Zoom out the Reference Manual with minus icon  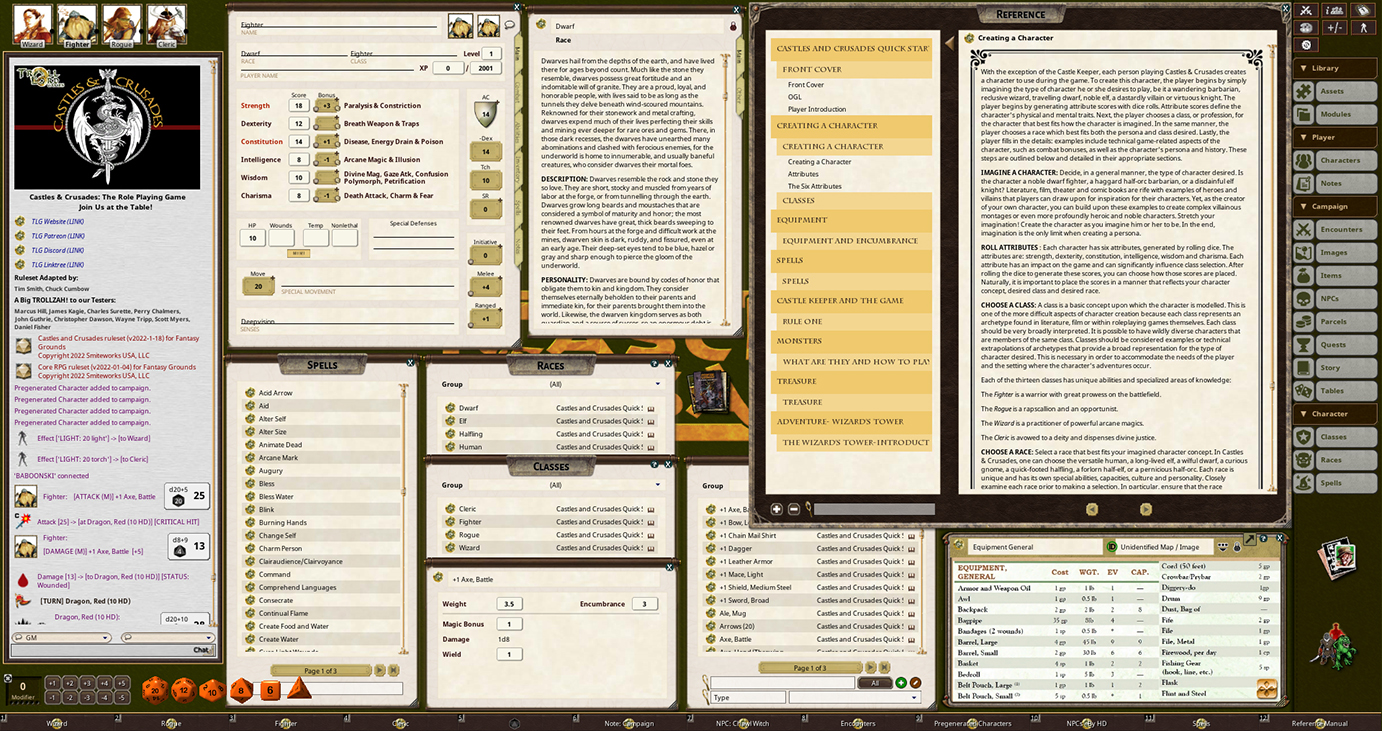point(794,509)
